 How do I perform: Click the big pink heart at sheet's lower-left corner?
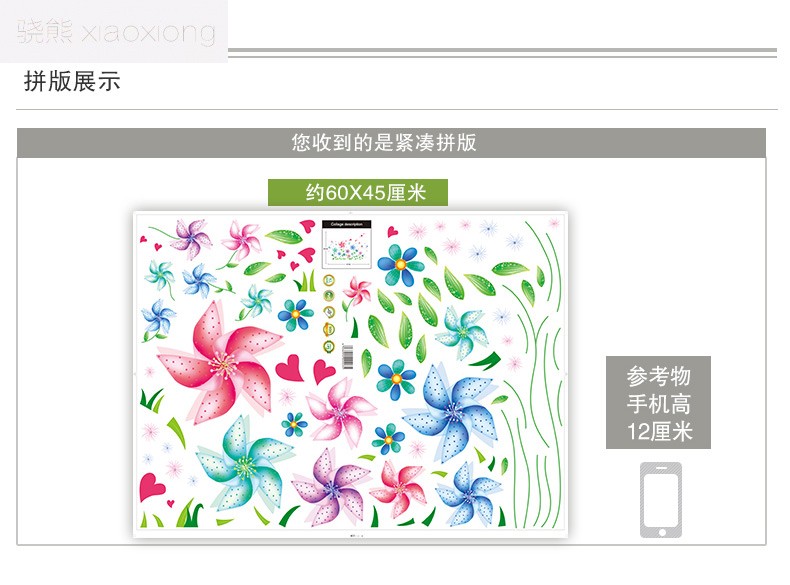click(x=151, y=486)
